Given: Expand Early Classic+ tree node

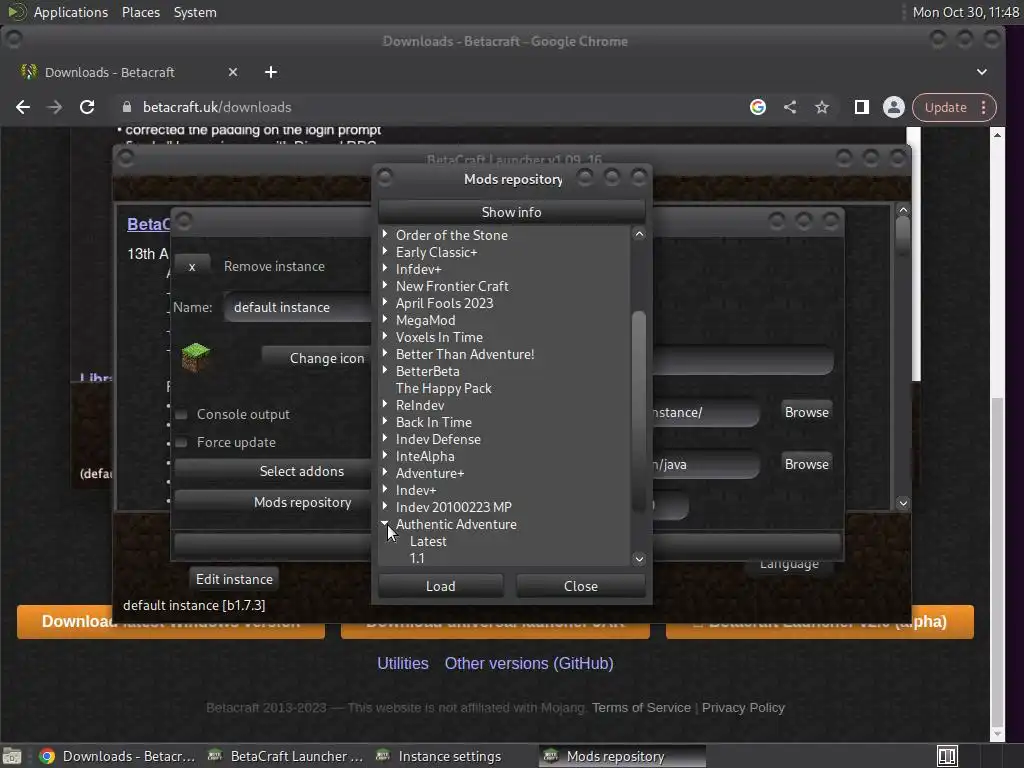Looking at the screenshot, I should click(385, 251).
